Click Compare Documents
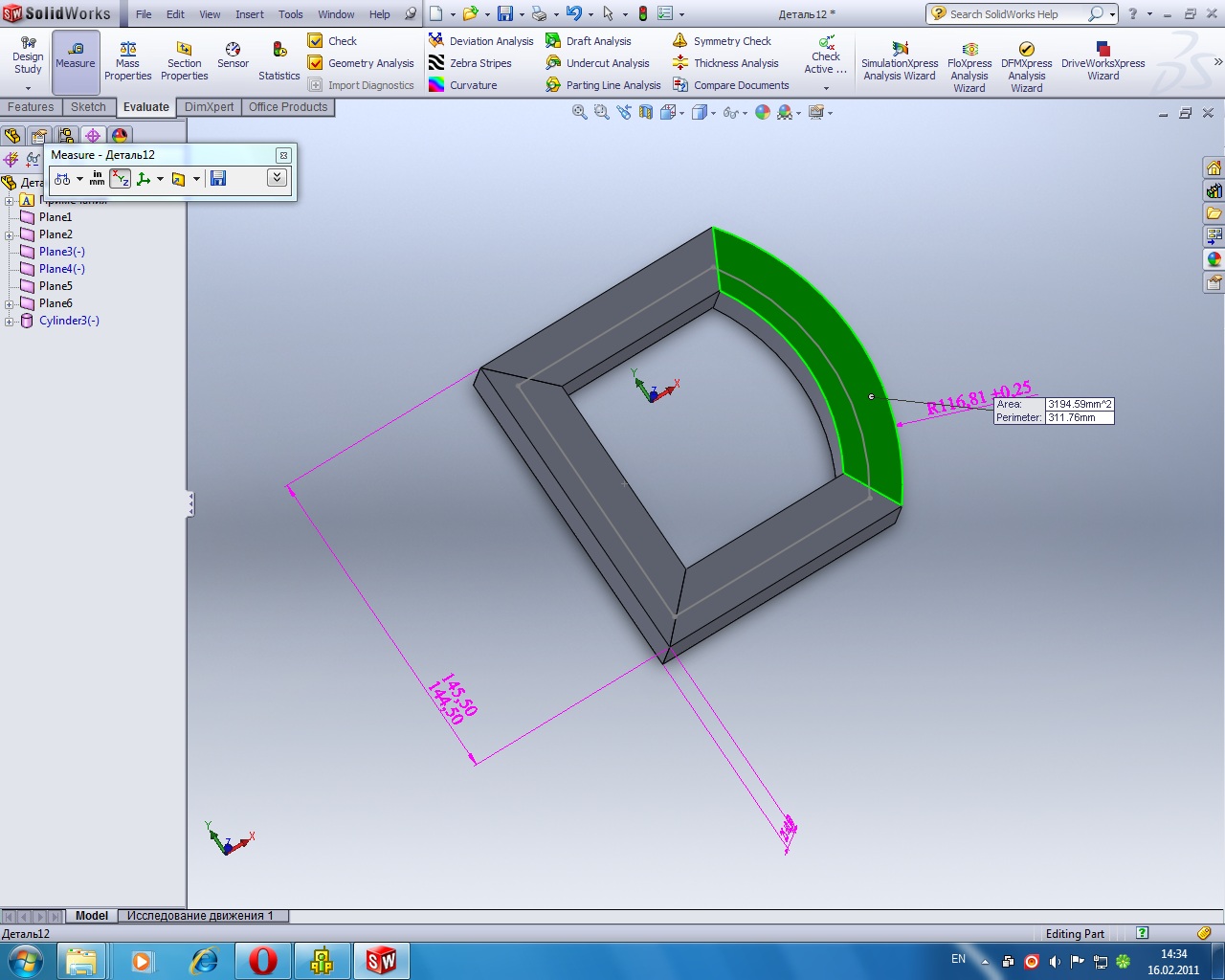The width and height of the screenshot is (1225, 980). [x=731, y=85]
